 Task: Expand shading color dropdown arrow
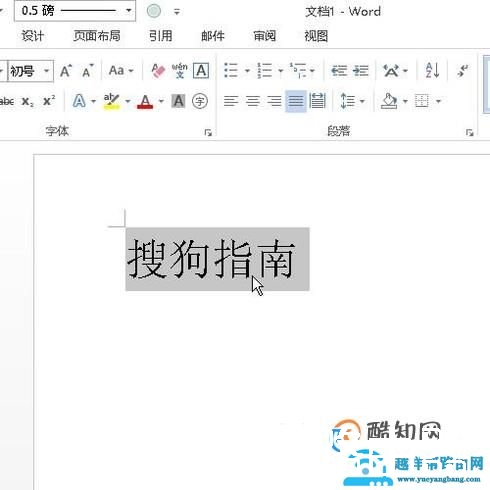405,101
